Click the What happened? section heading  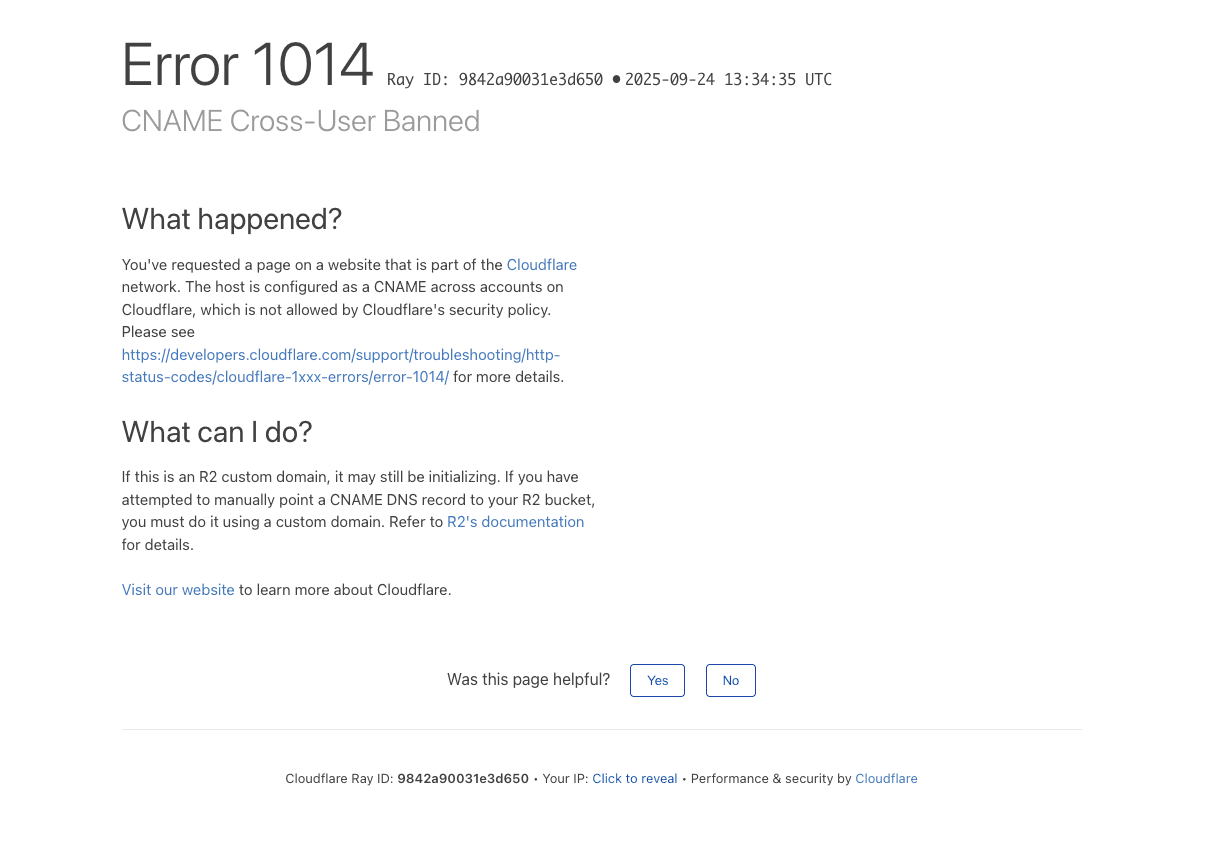pos(231,219)
